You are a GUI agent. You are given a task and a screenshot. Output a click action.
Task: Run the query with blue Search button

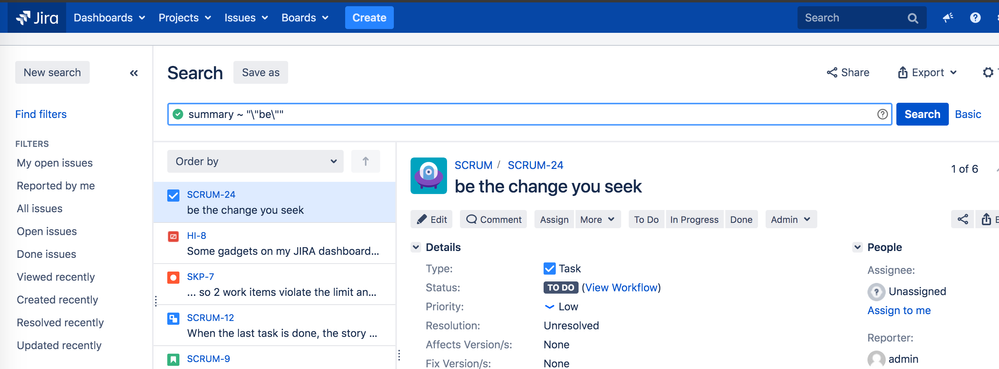[923, 115]
